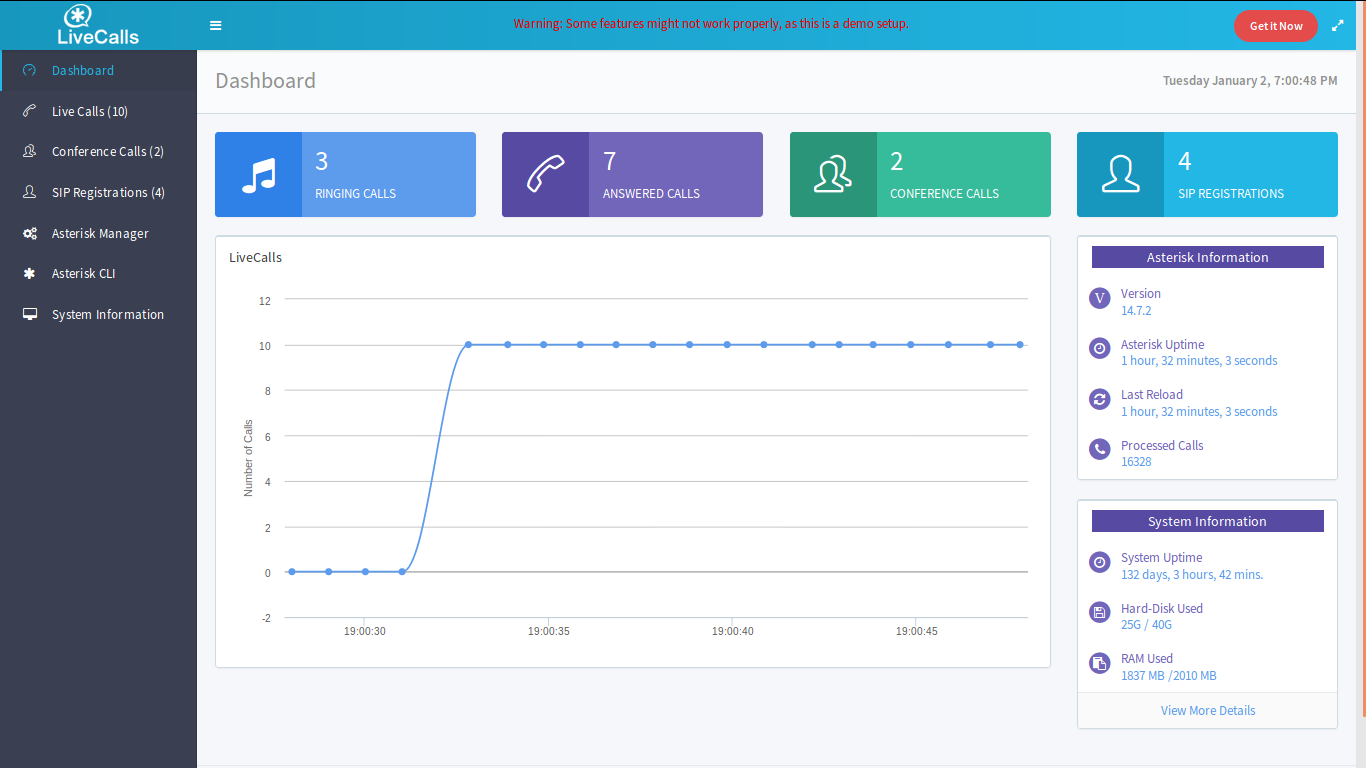Click View More Details link
Image resolution: width=1366 pixels, height=768 pixels.
coord(1208,710)
